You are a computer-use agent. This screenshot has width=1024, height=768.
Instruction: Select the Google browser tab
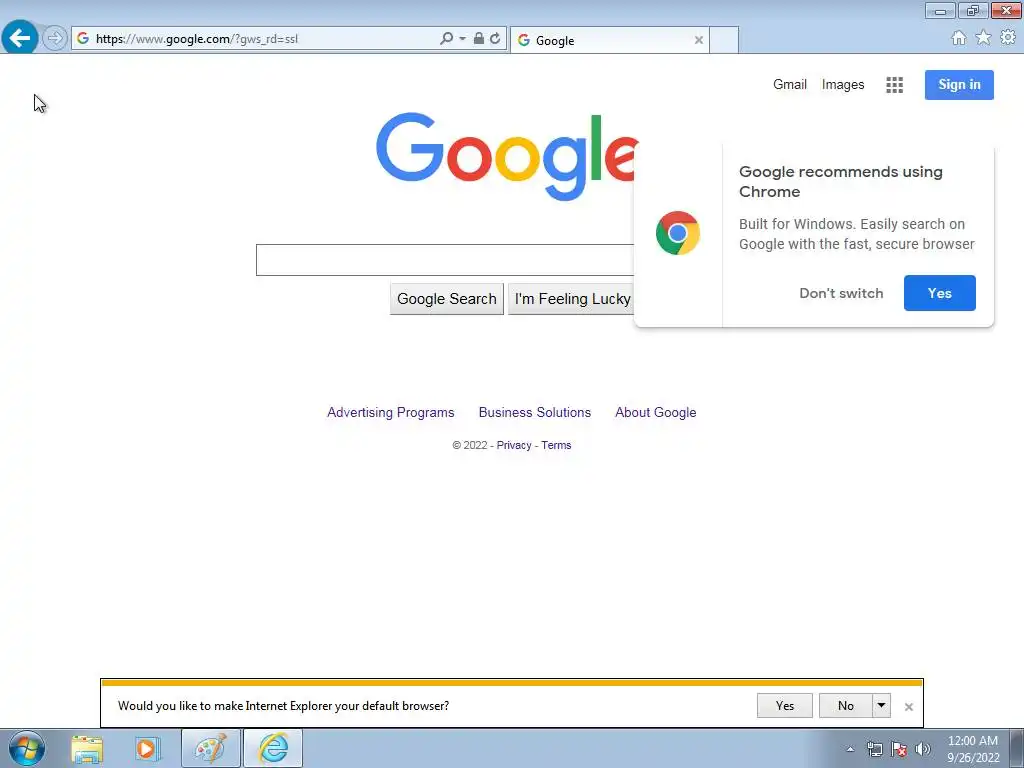tap(609, 40)
